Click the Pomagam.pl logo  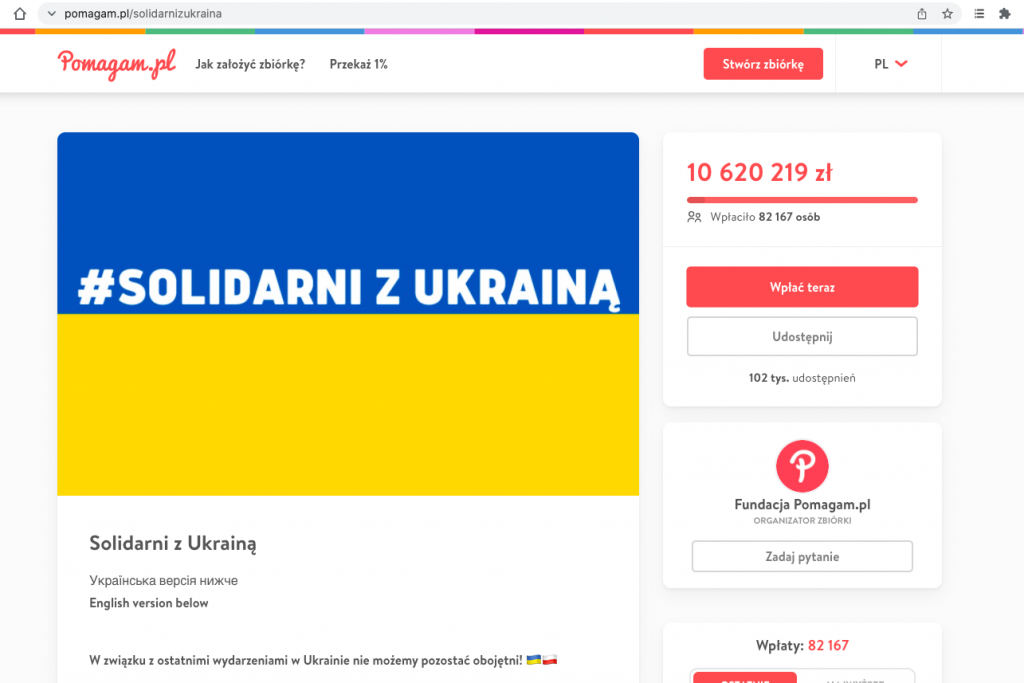pos(116,64)
